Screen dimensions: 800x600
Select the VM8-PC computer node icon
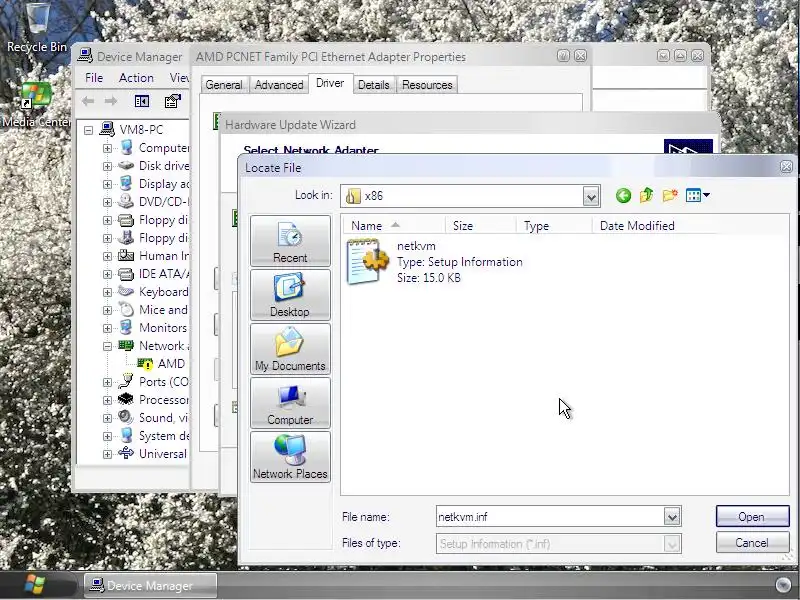pos(107,129)
